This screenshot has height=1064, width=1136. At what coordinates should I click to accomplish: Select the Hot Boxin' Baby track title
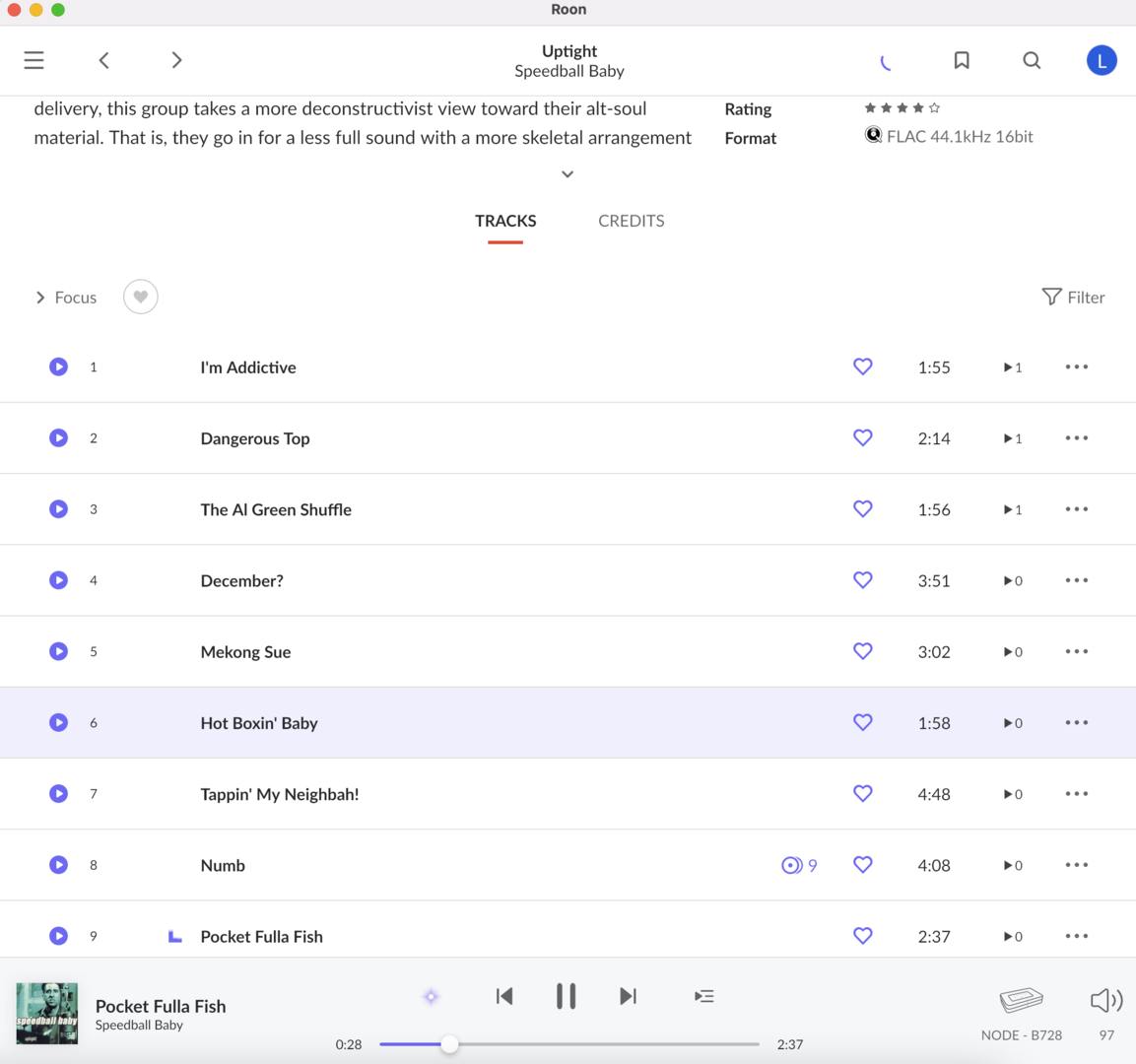point(259,723)
